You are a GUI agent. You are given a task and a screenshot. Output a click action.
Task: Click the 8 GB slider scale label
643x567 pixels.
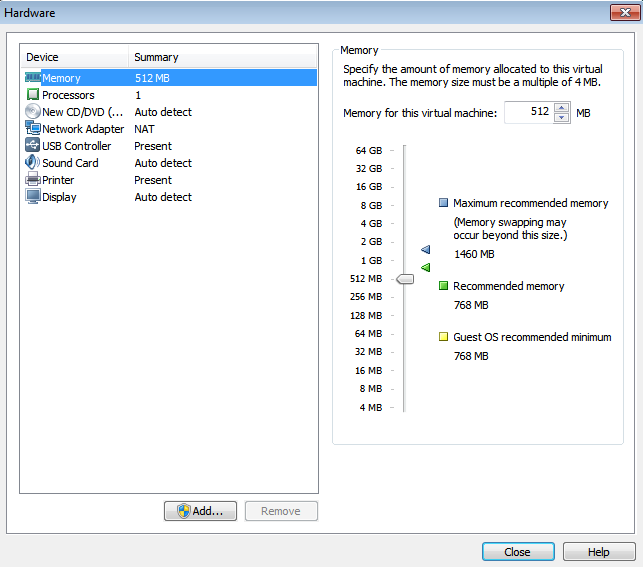click(x=371, y=205)
